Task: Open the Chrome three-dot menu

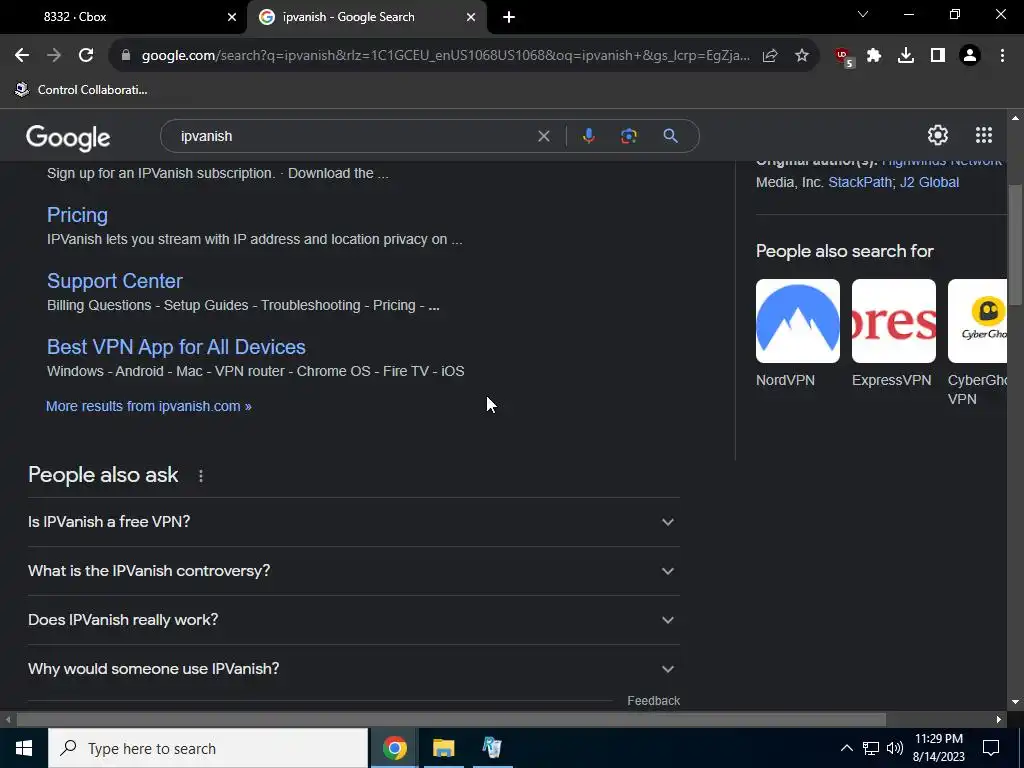Action: pyautogui.click(x=1002, y=56)
